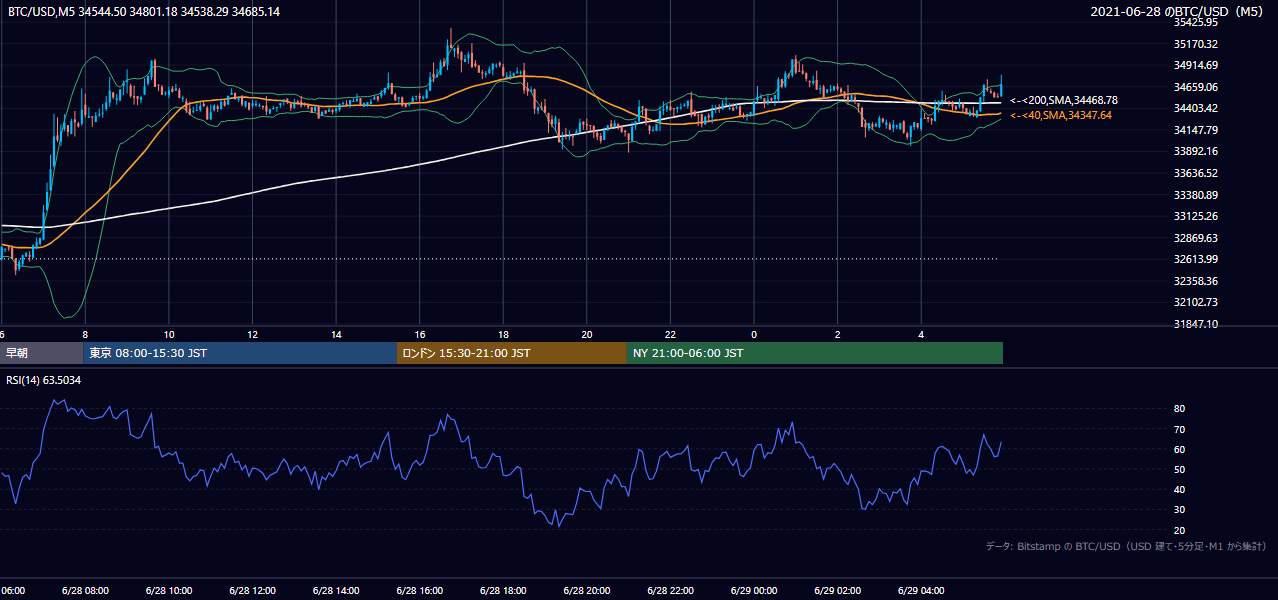
Task: Click the 6/28 10:00 time axis label
Action: click(167, 590)
